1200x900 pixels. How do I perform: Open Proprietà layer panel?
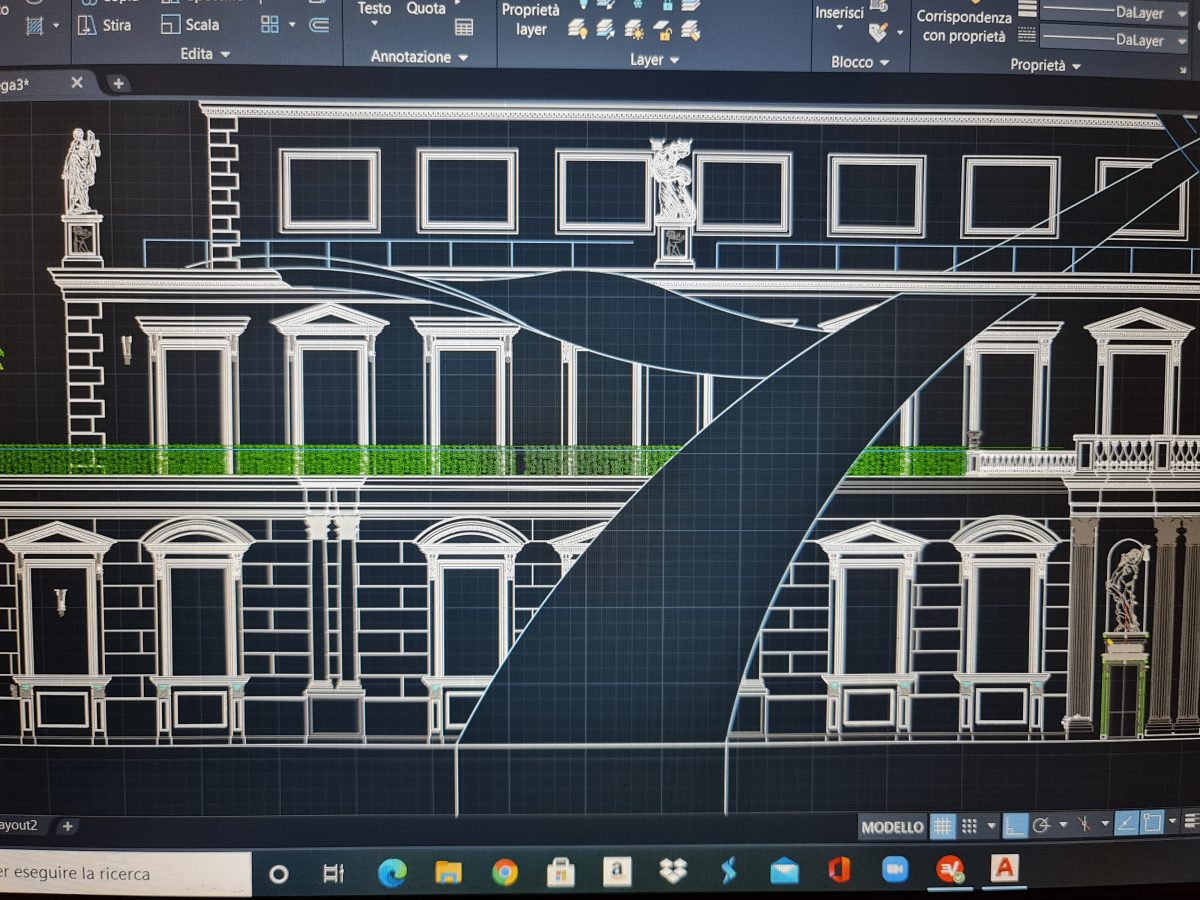531,20
